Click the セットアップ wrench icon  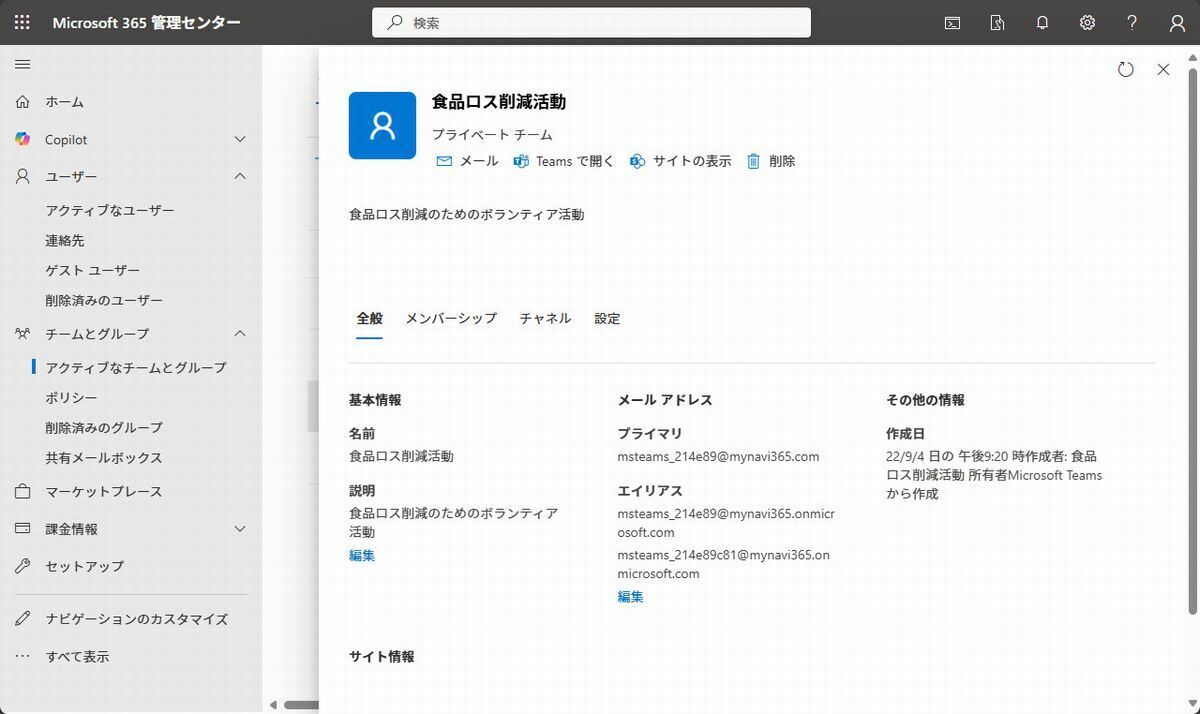22,565
